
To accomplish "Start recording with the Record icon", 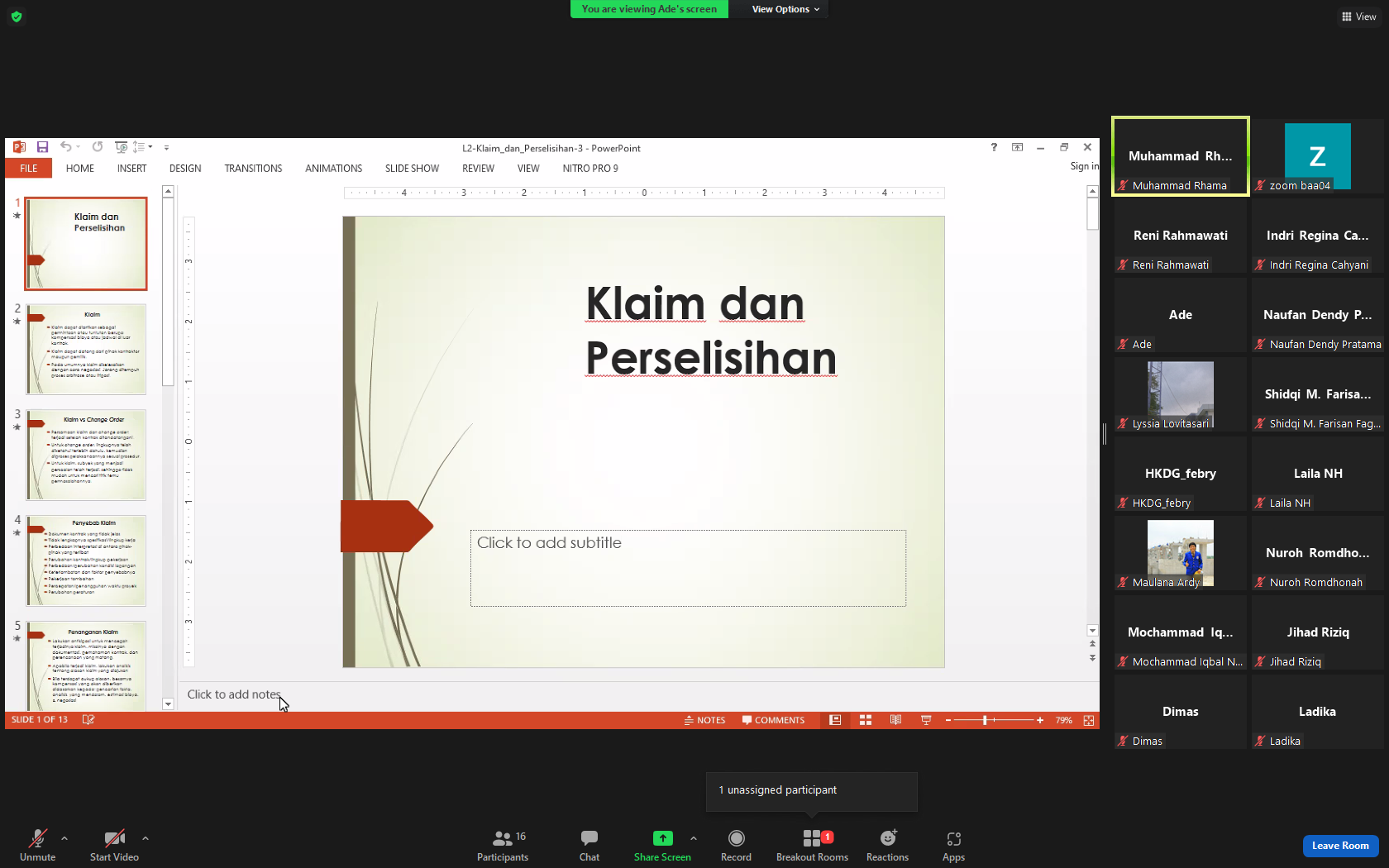I will point(736,845).
